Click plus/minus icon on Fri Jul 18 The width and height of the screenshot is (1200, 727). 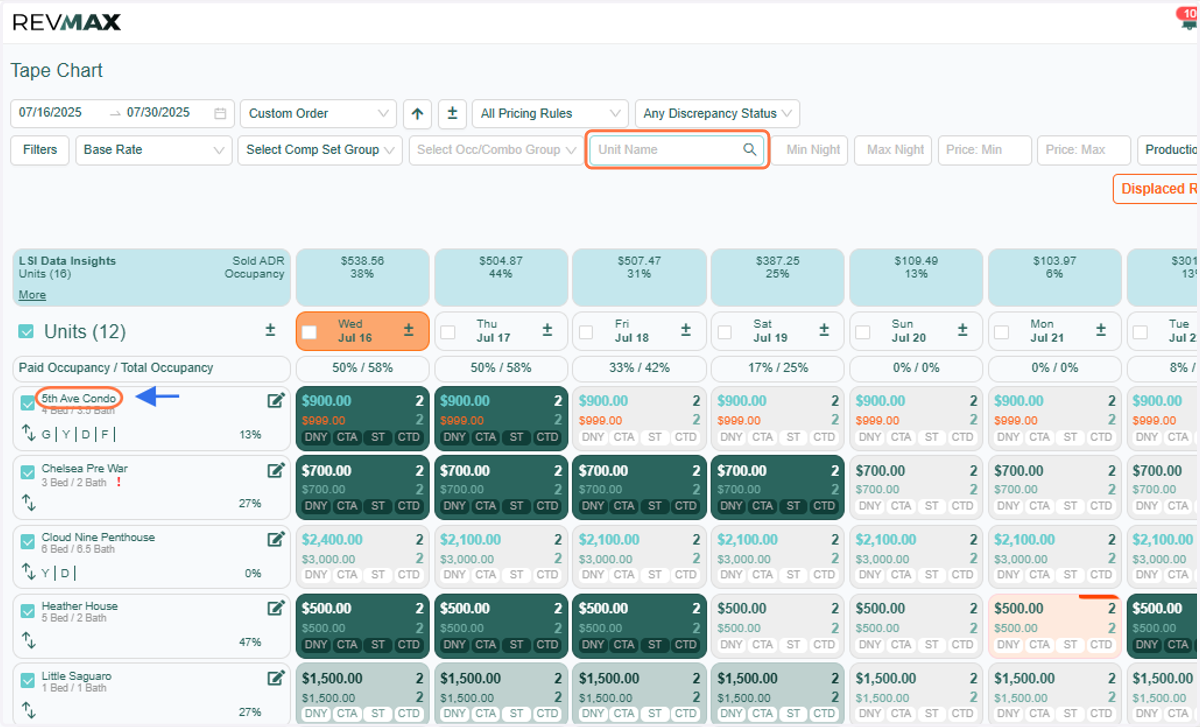point(686,330)
